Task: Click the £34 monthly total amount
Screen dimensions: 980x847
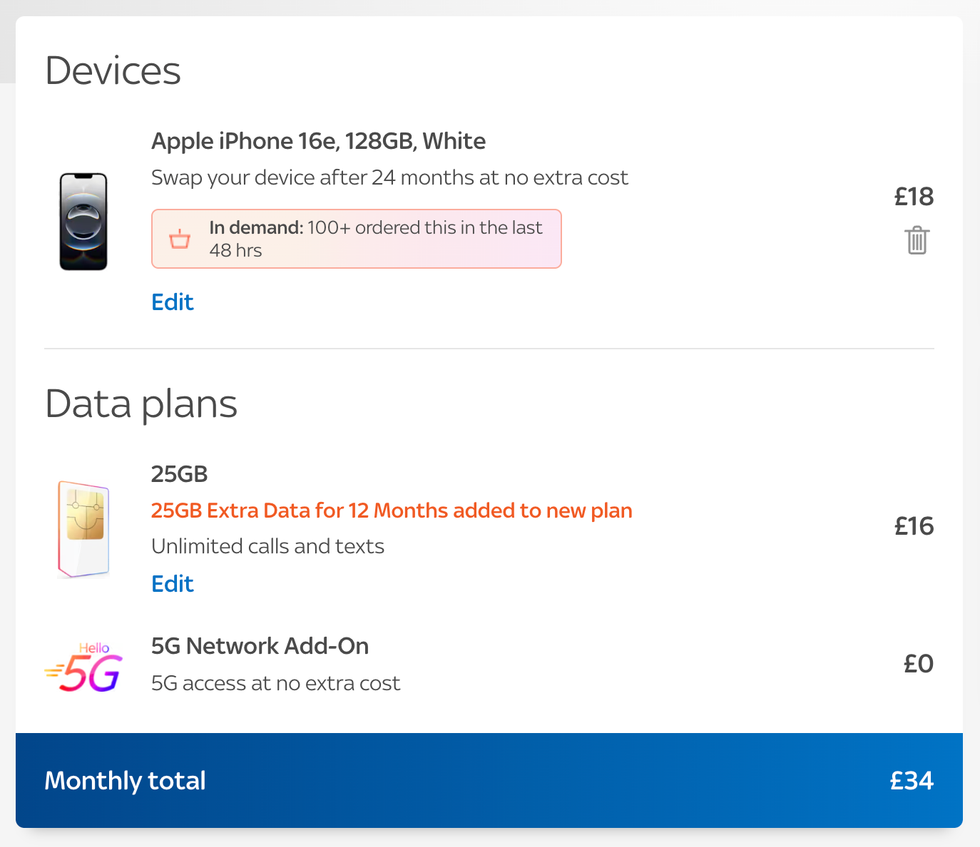Action: 911,781
